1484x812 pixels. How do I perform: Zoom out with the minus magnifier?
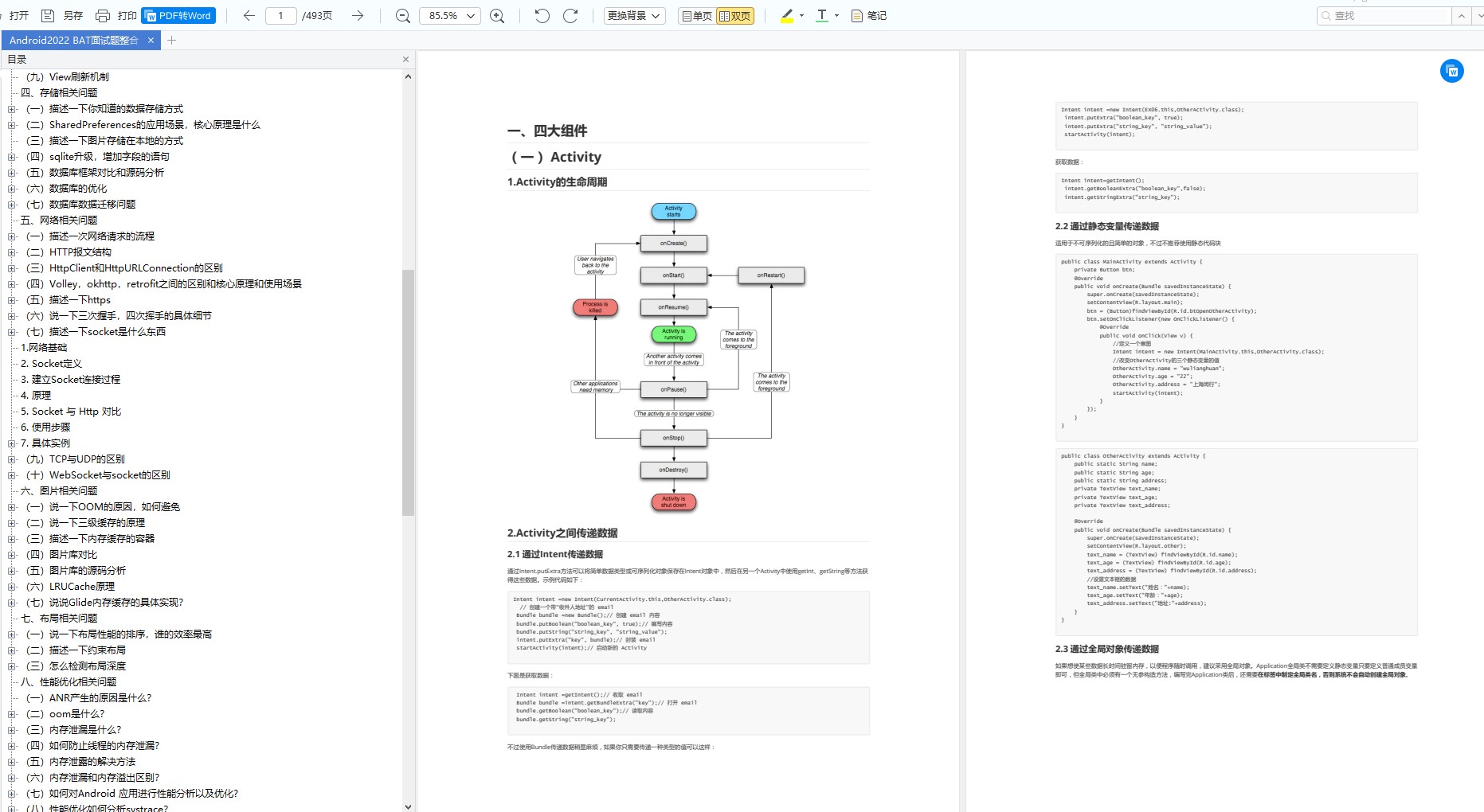click(403, 16)
